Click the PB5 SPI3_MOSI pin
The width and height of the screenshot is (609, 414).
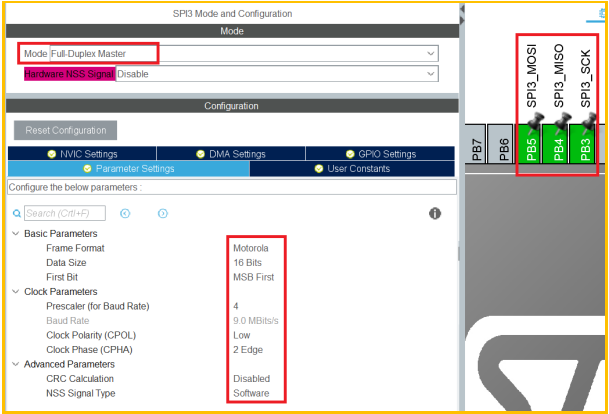point(533,151)
